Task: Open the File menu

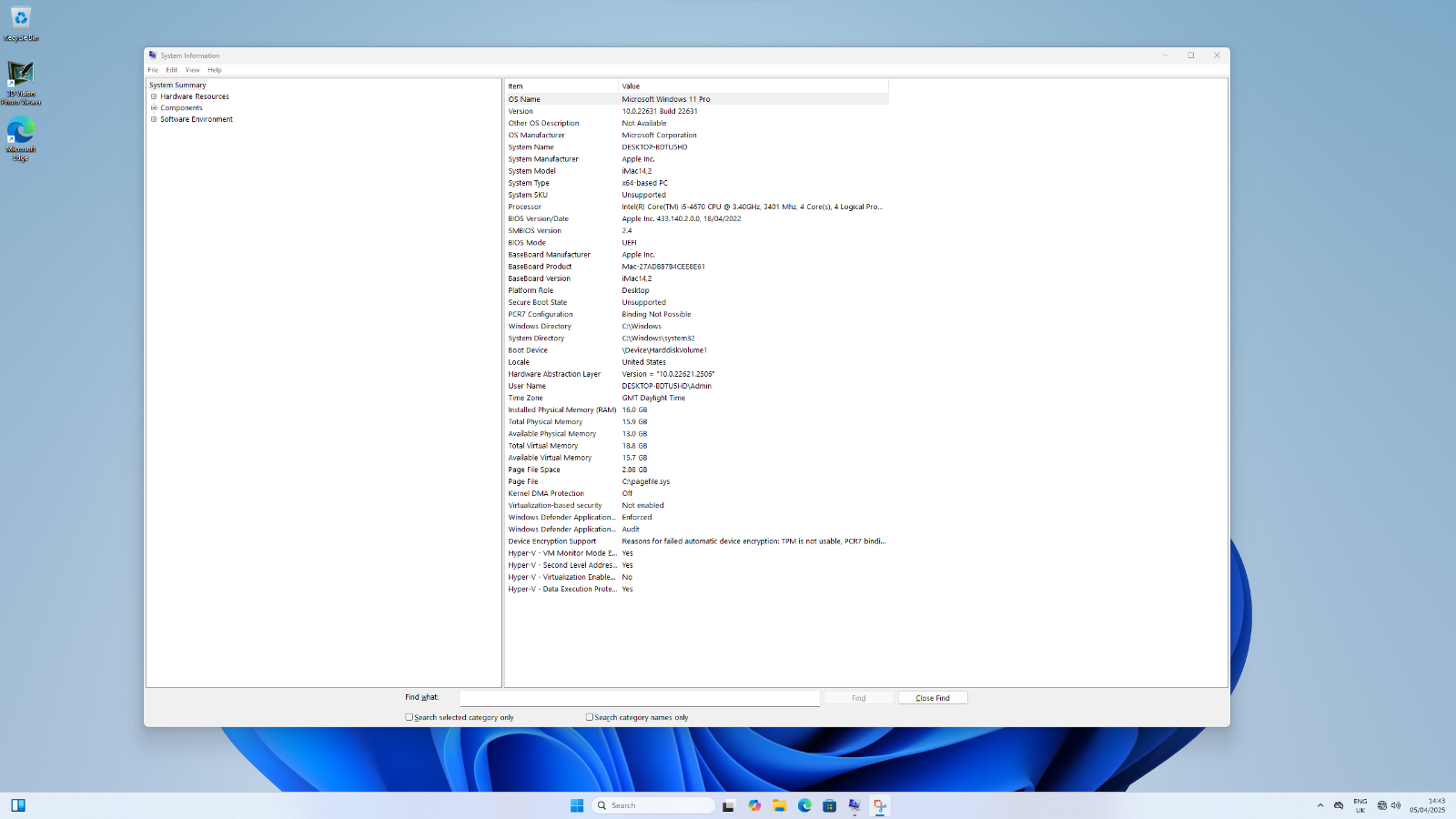Action: click(x=153, y=70)
